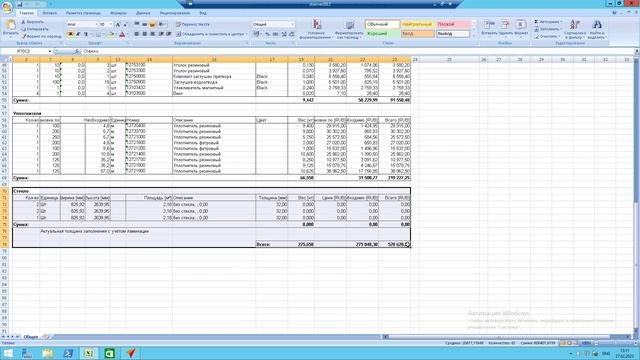Open PowerShell from the taskbar
Viewport: 640px width, 360px height.
pos(68,353)
